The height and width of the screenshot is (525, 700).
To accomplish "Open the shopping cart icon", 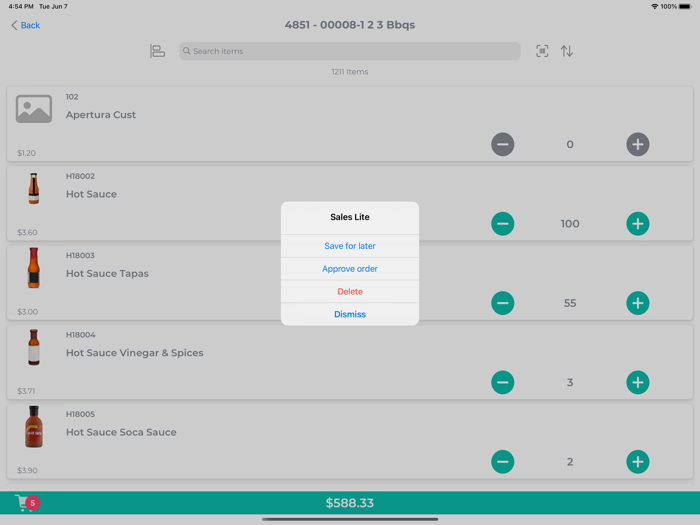I will coord(25,503).
